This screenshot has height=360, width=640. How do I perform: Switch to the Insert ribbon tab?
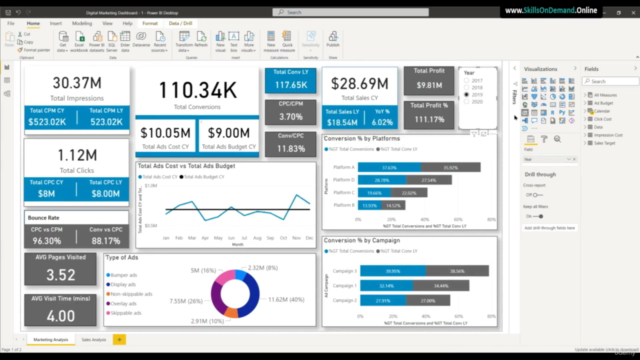click(x=56, y=23)
